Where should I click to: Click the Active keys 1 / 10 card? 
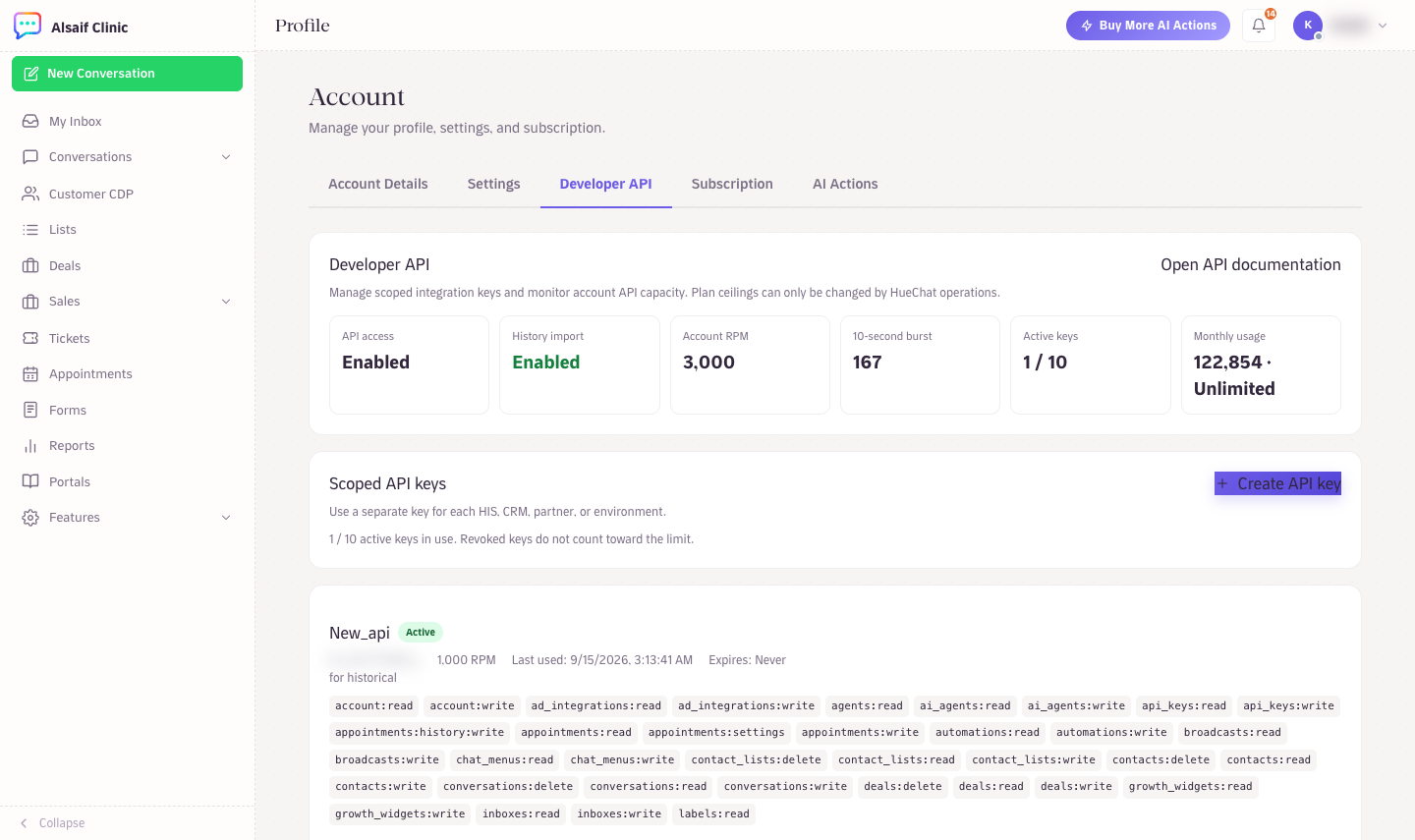(1091, 364)
